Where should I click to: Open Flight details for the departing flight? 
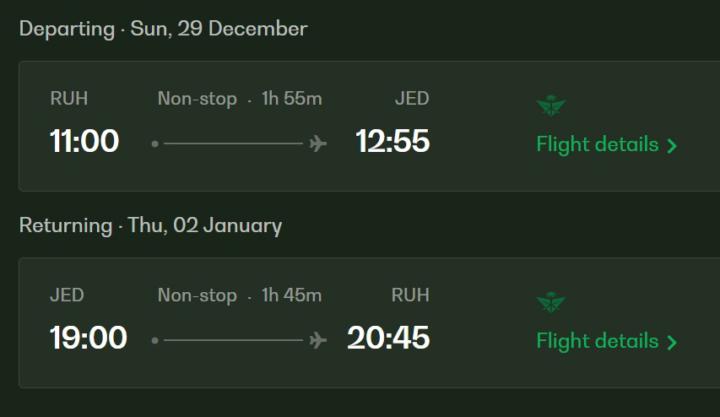click(597, 144)
